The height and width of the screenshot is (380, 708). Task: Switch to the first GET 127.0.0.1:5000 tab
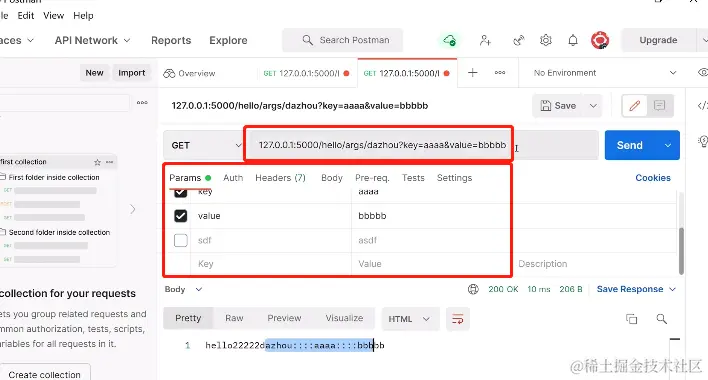(x=306, y=73)
